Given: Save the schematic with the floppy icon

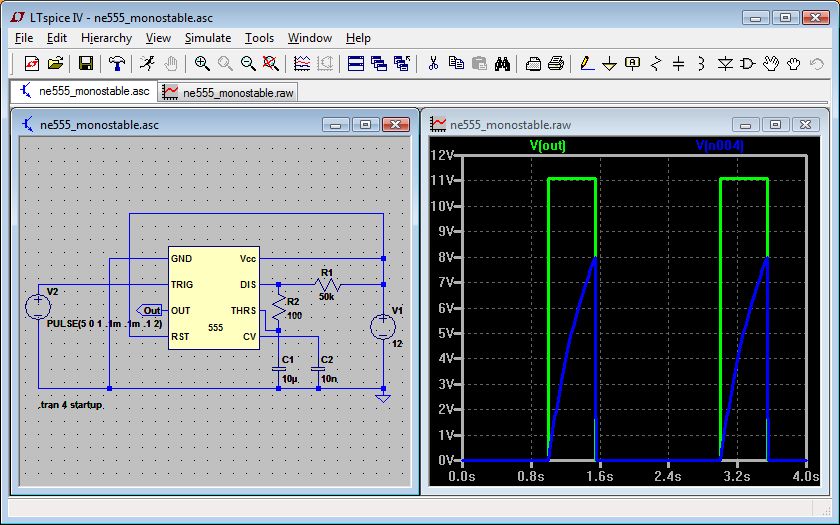Looking at the screenshot, I should pos(86,64).
